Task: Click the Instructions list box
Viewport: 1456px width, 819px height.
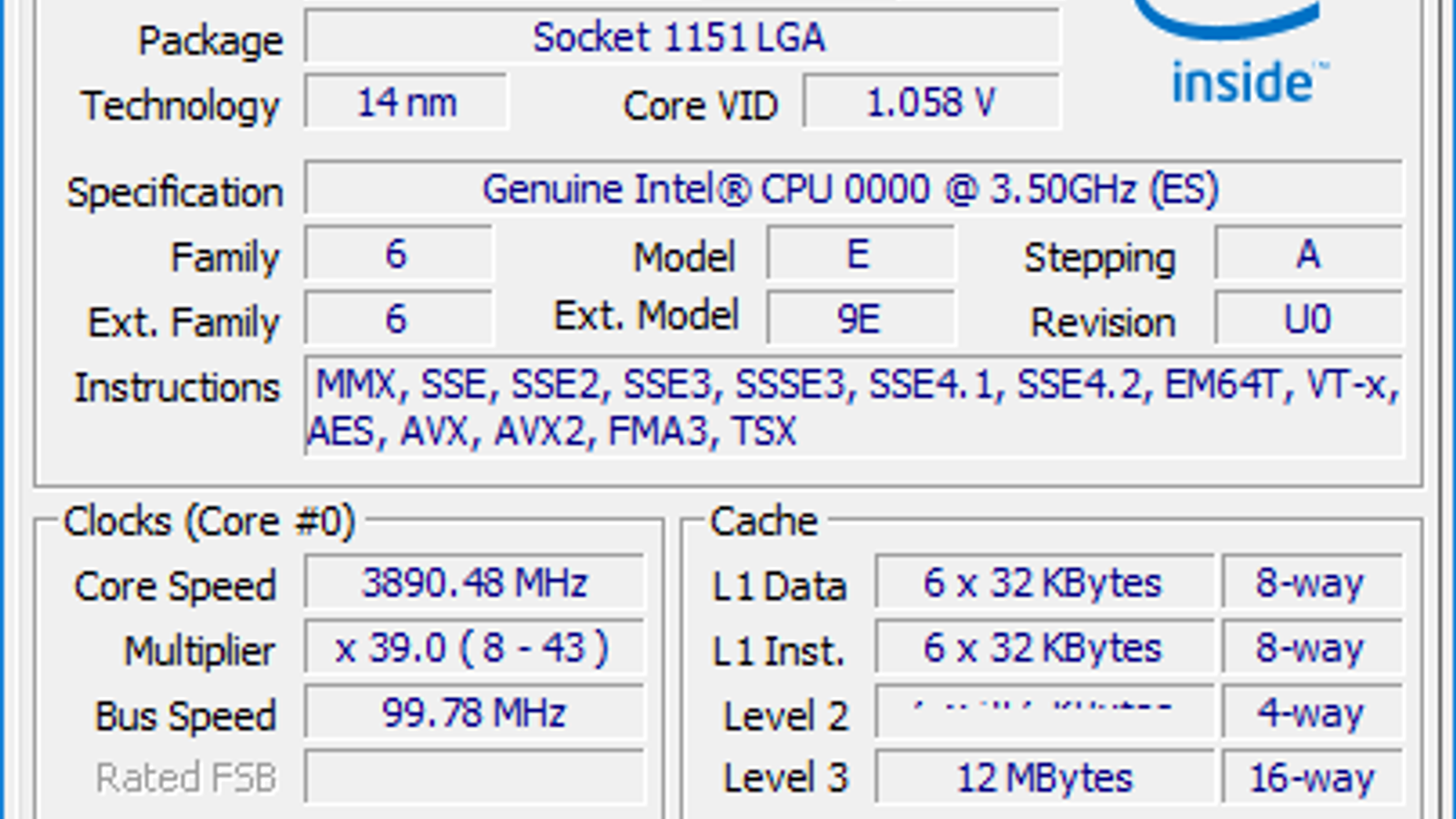Action: coord(854,407)
